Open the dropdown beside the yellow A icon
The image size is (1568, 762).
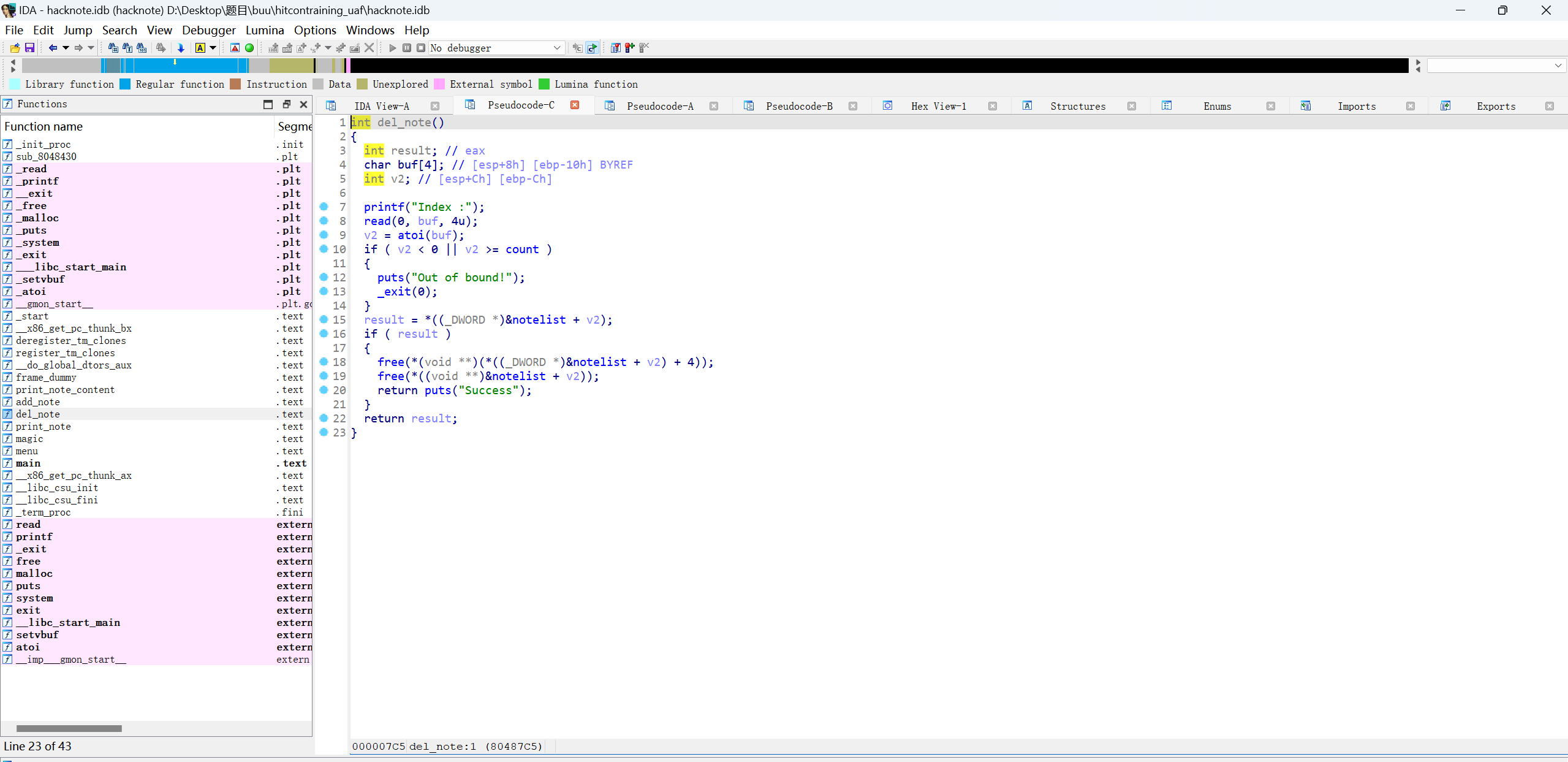(x=213, y=48)
